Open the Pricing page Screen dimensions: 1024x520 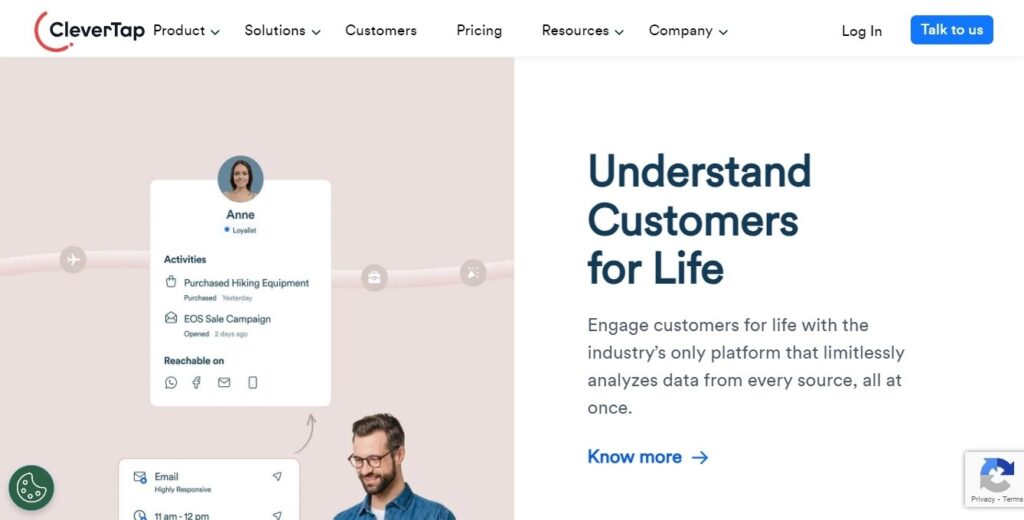click(x=479, y=31)
